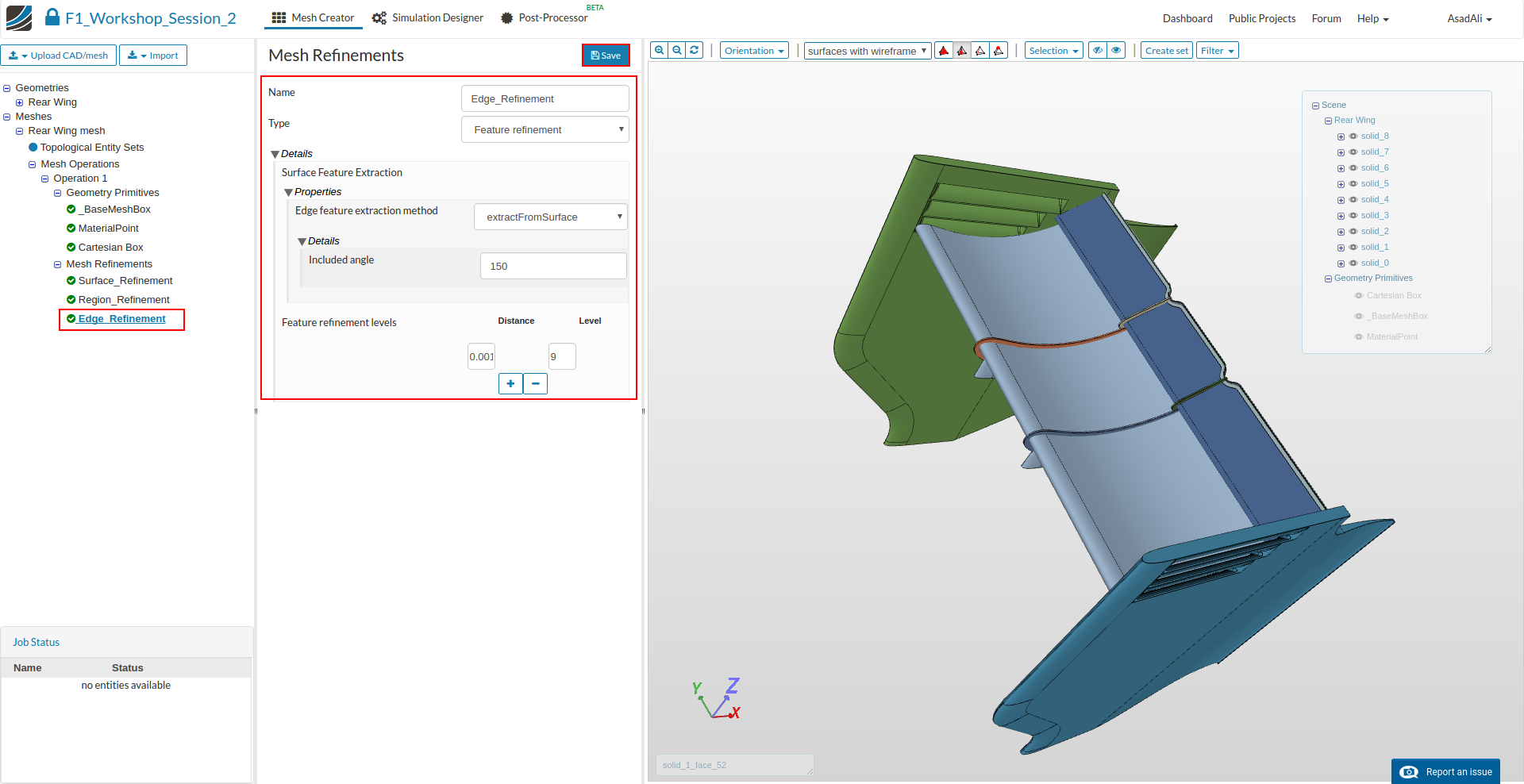This screenshot has width=1524, height=784.
Task: Click the camera icon on Report an issue
Action: [x=1409, y=772]
